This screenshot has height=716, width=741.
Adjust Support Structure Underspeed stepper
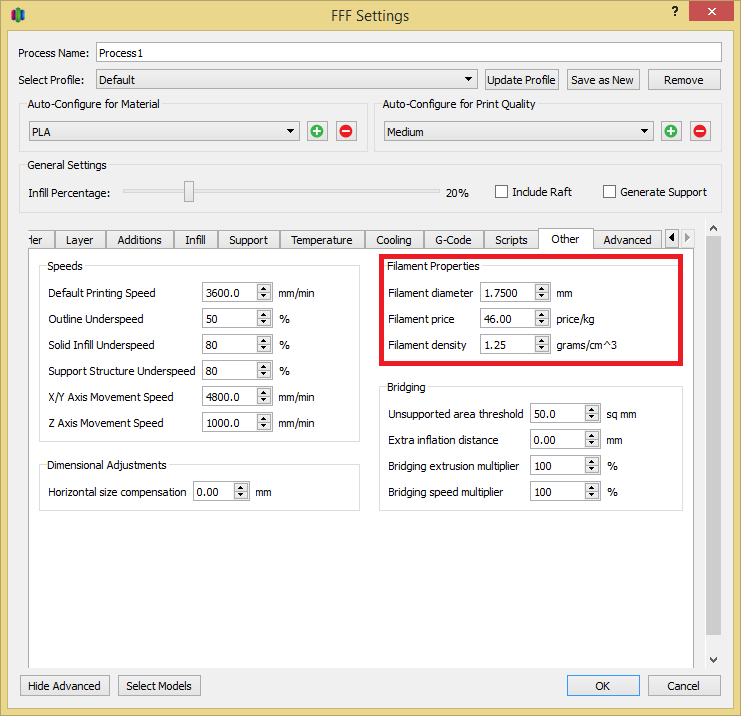pos(264,371)
